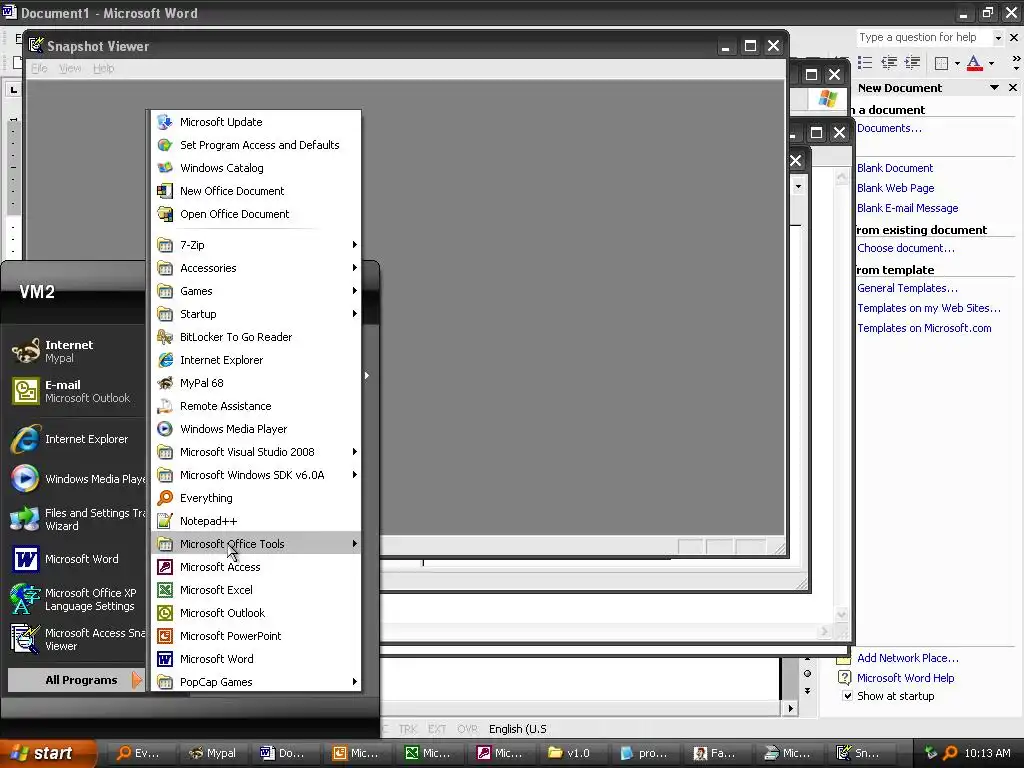Image resolution: width=1024 pixels, height=768 pixels.
Task: Click Word borders toolbar icon
Action: [x=942, y=63]
